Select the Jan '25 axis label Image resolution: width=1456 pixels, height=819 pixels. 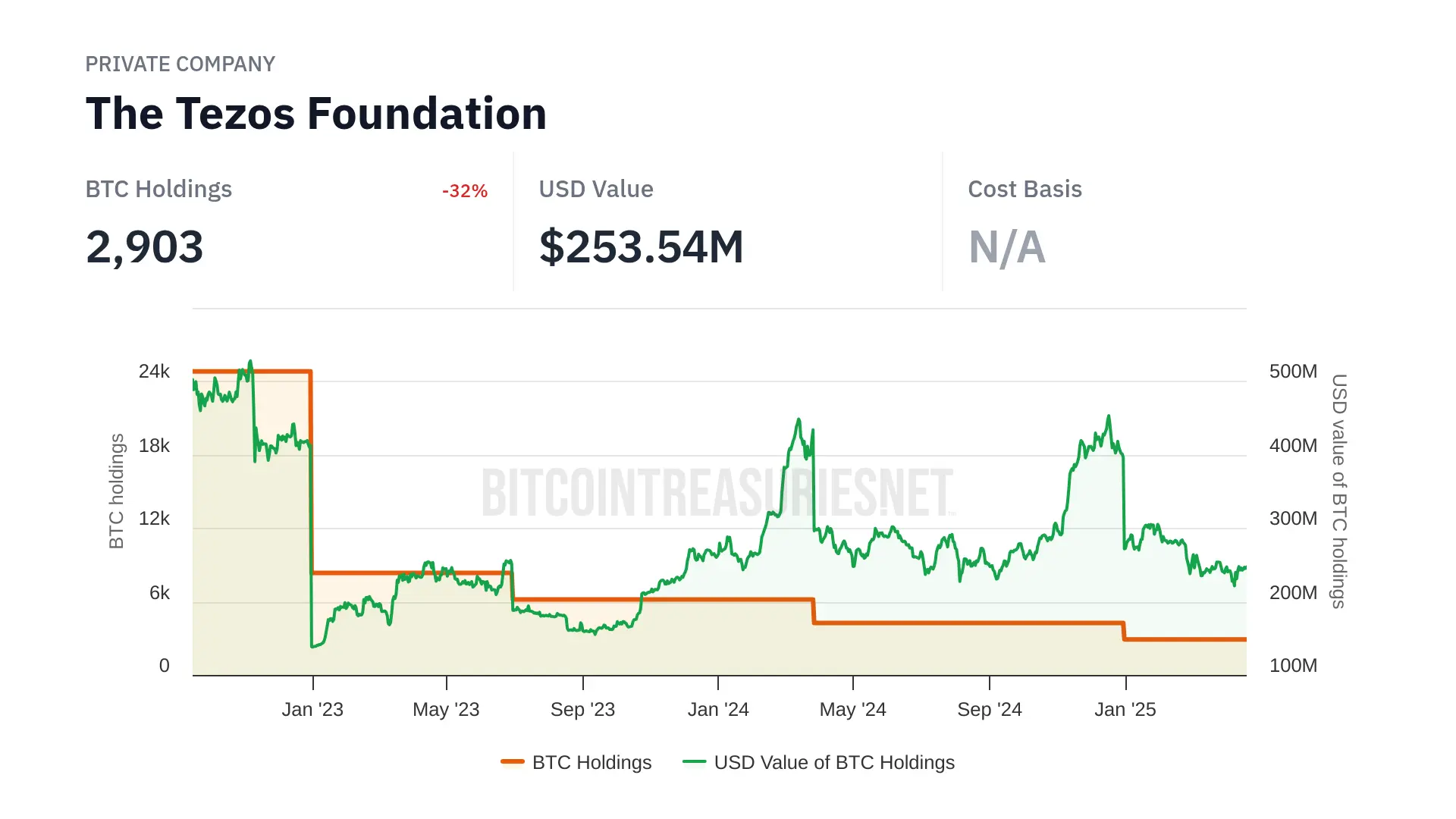1125,710
